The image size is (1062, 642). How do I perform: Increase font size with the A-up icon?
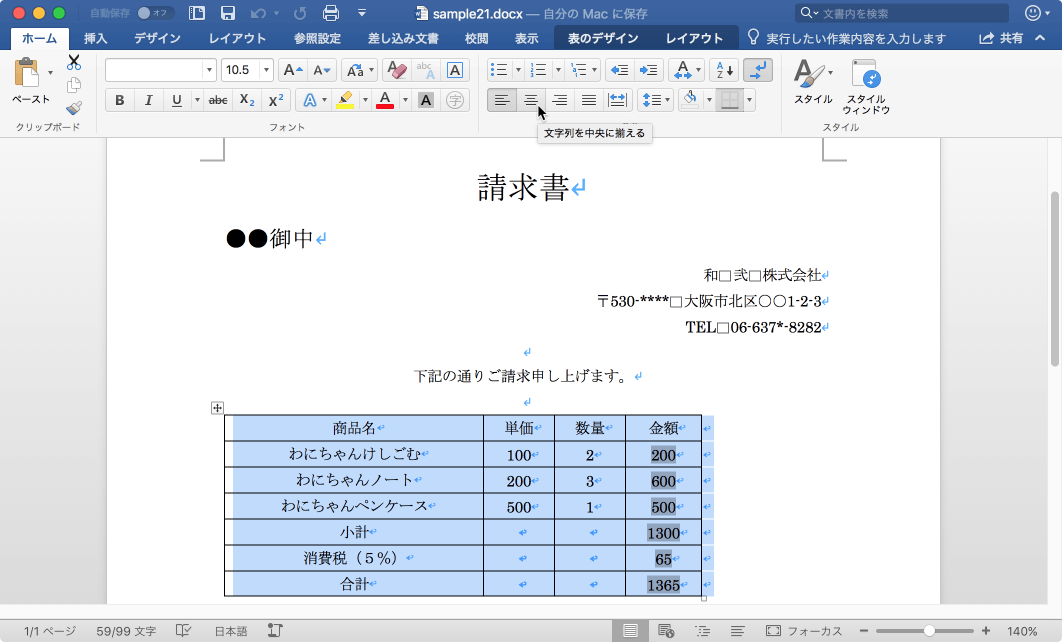pos(293,70)
